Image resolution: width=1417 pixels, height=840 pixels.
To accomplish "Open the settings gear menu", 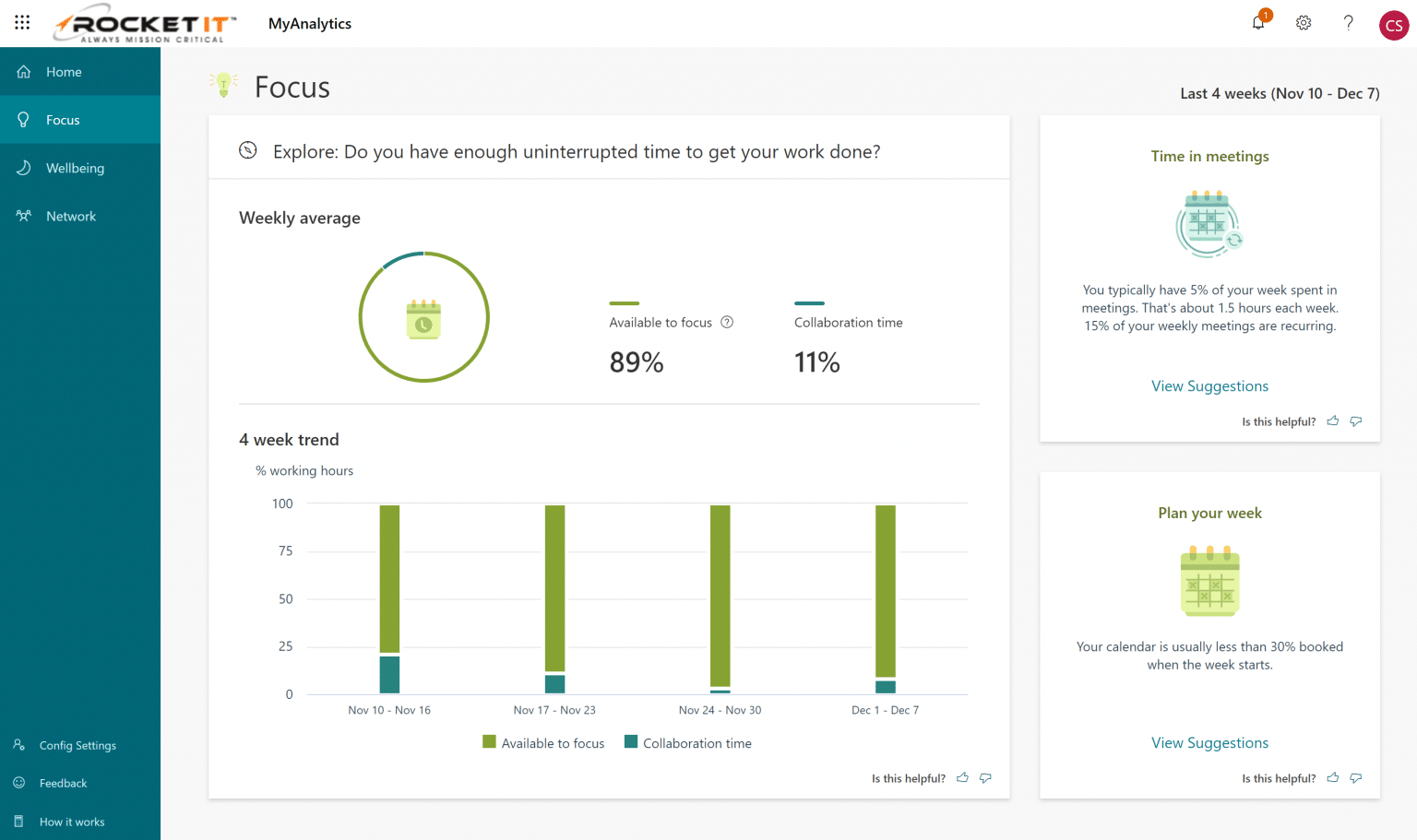I will 1303,23.
